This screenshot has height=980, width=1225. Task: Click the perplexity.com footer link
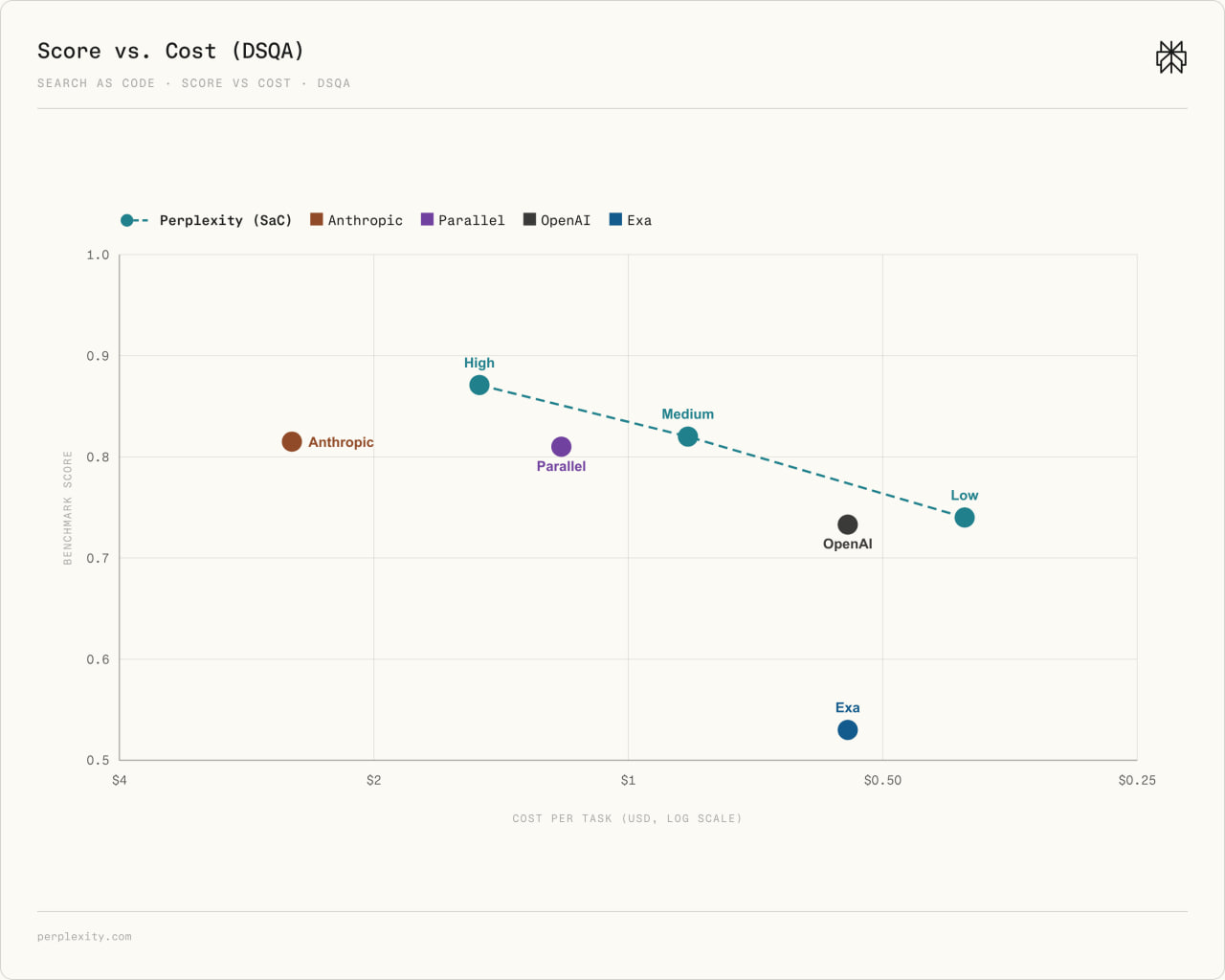84,936
